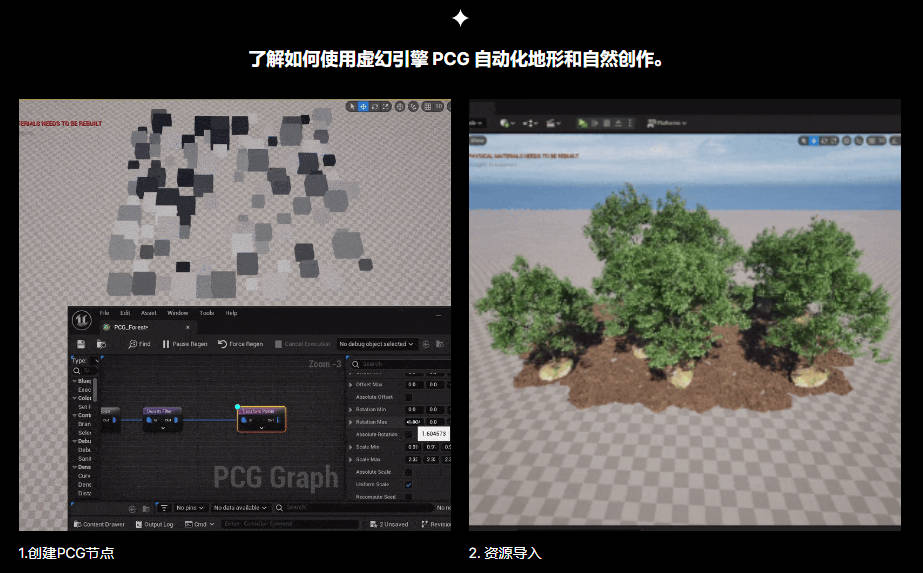Open the quick-add content dropdown in the right editor
Image resolution: width=923 pixels, height=573 pixels.
point(507,123)
